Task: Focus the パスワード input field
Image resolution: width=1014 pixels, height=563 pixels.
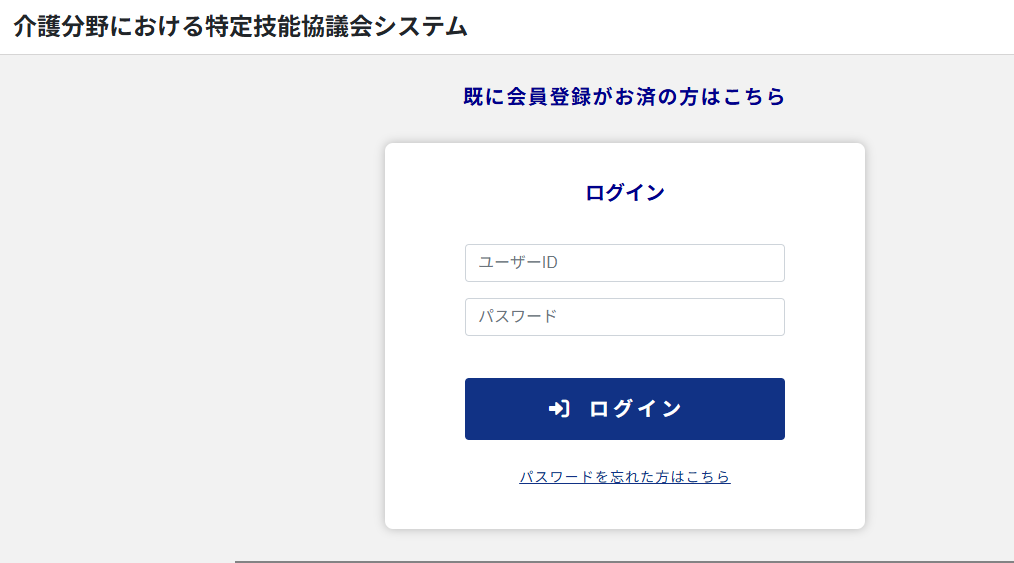Action: [625, 317]
